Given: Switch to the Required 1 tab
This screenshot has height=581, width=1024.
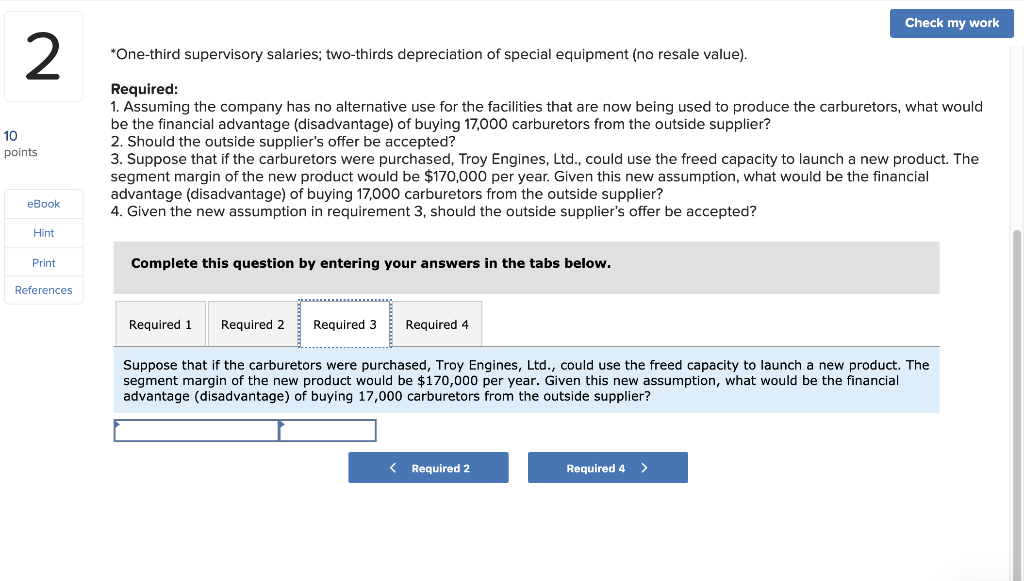Looking at the screenshot, I should click(x=160, y=324).
